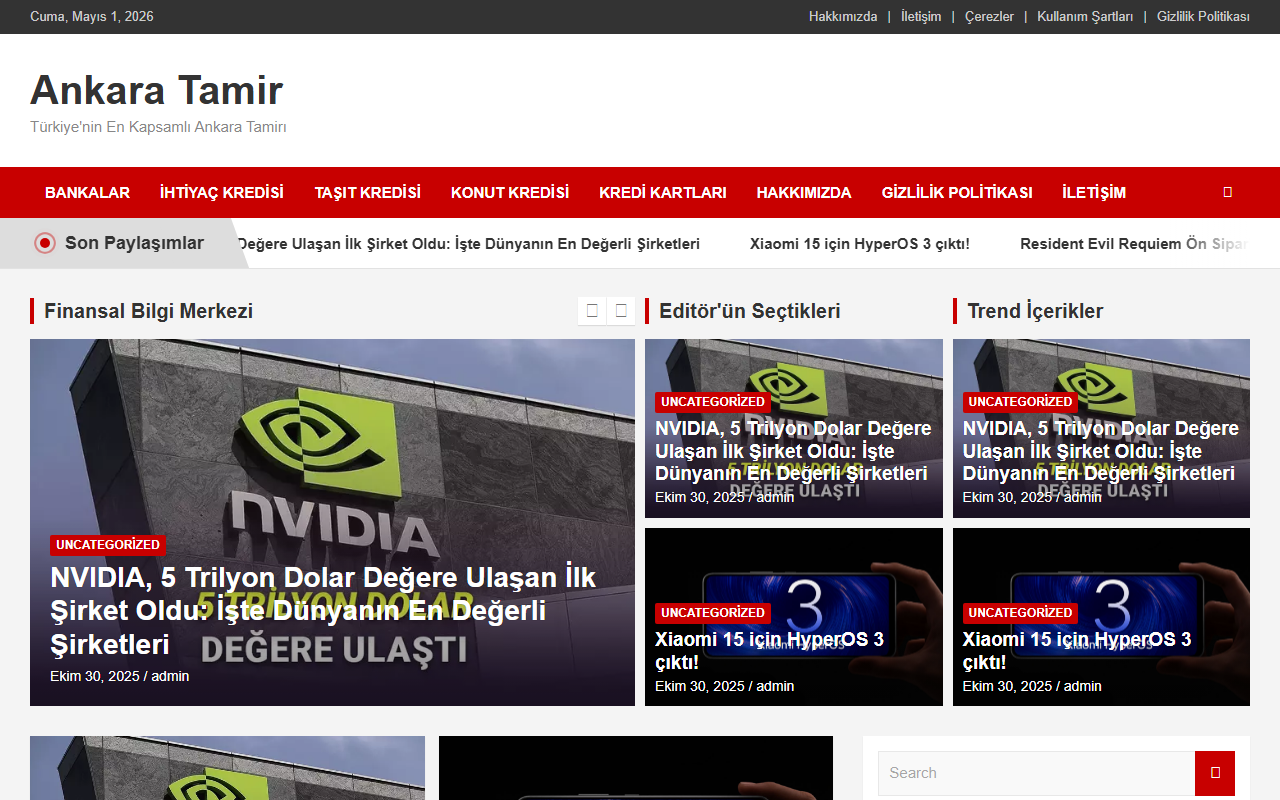
Task: Click UNCATEGORIZED tag on Editör'ün Seçtikleri NVIDIA card
Action: tap(713, 402)
